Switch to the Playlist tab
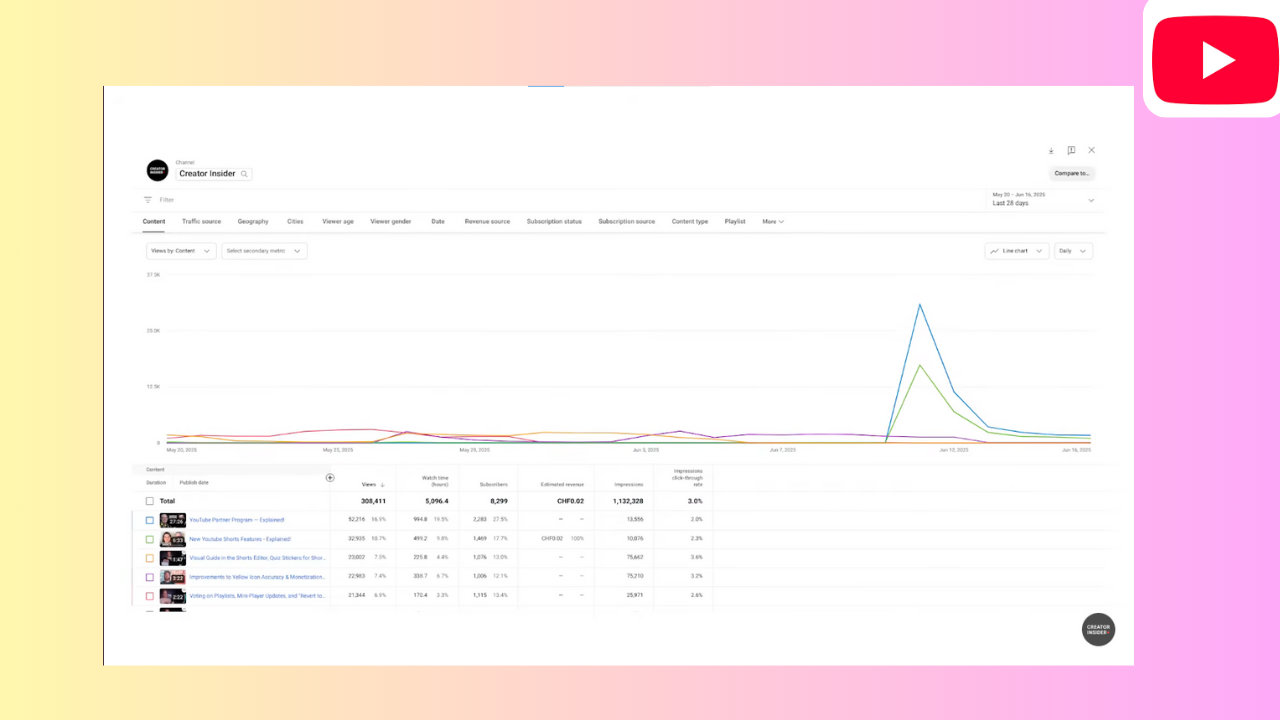 pos(735,222)
